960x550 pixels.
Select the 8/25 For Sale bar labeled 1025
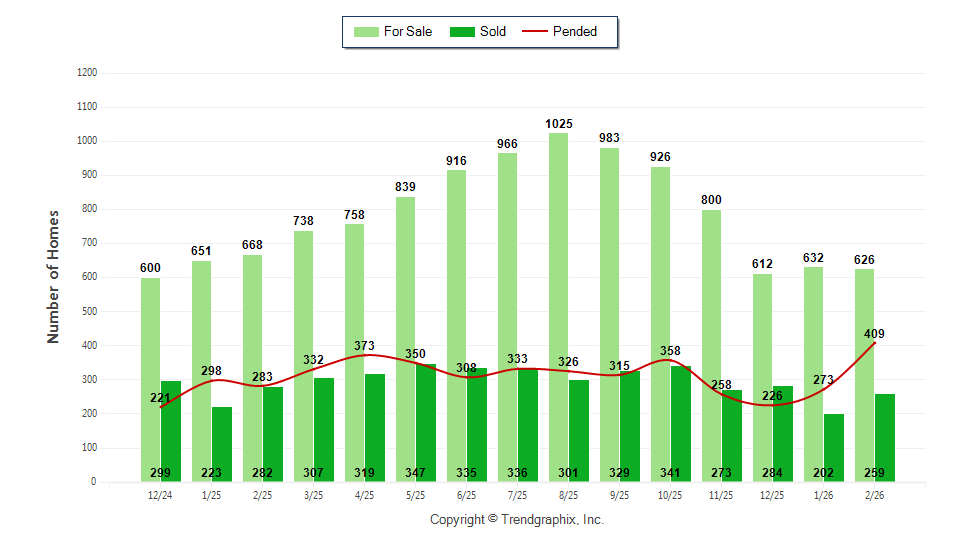558,300
